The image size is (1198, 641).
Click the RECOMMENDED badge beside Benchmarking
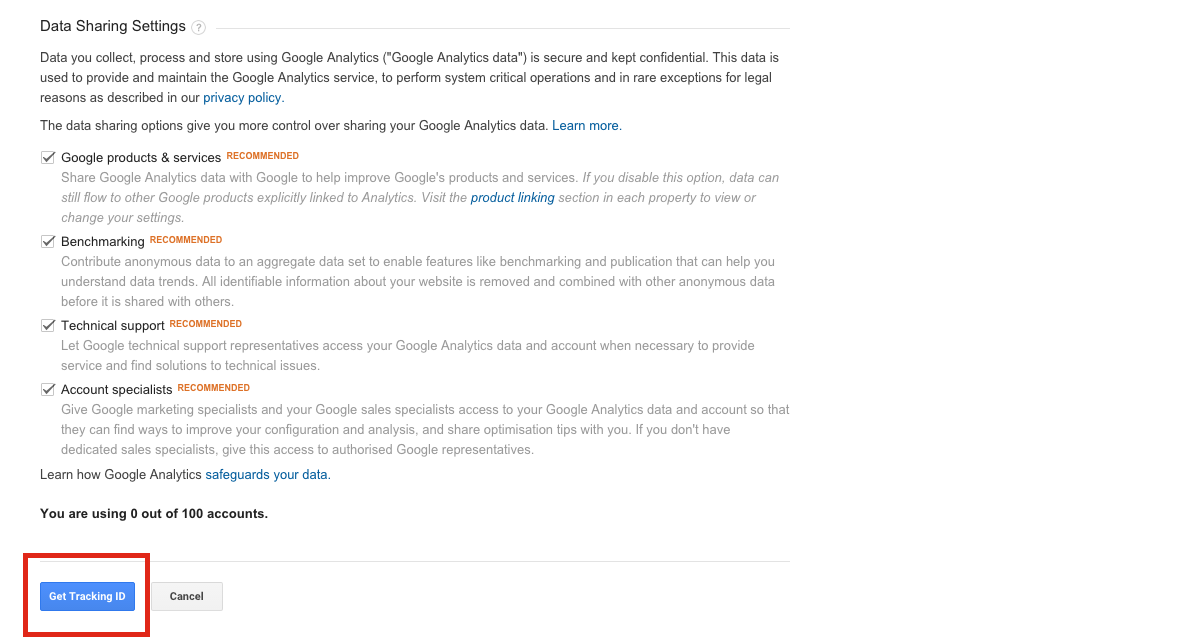pyautogui.click(x=186, y=240)
